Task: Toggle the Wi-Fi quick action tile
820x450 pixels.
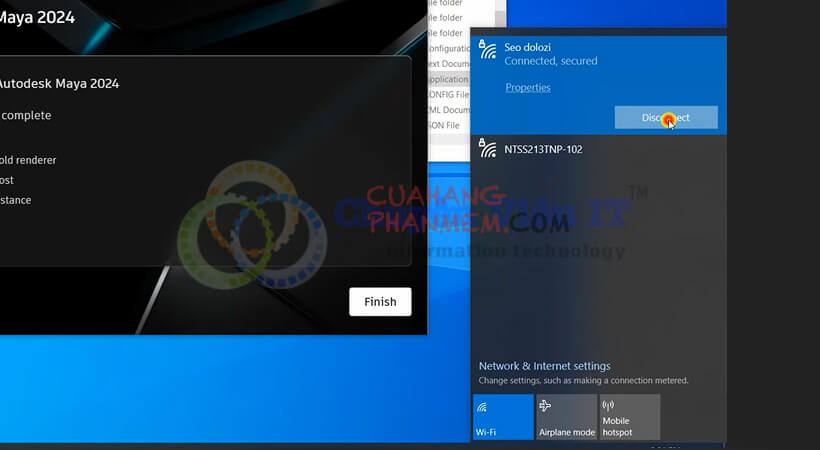Action: click(503, 417)
